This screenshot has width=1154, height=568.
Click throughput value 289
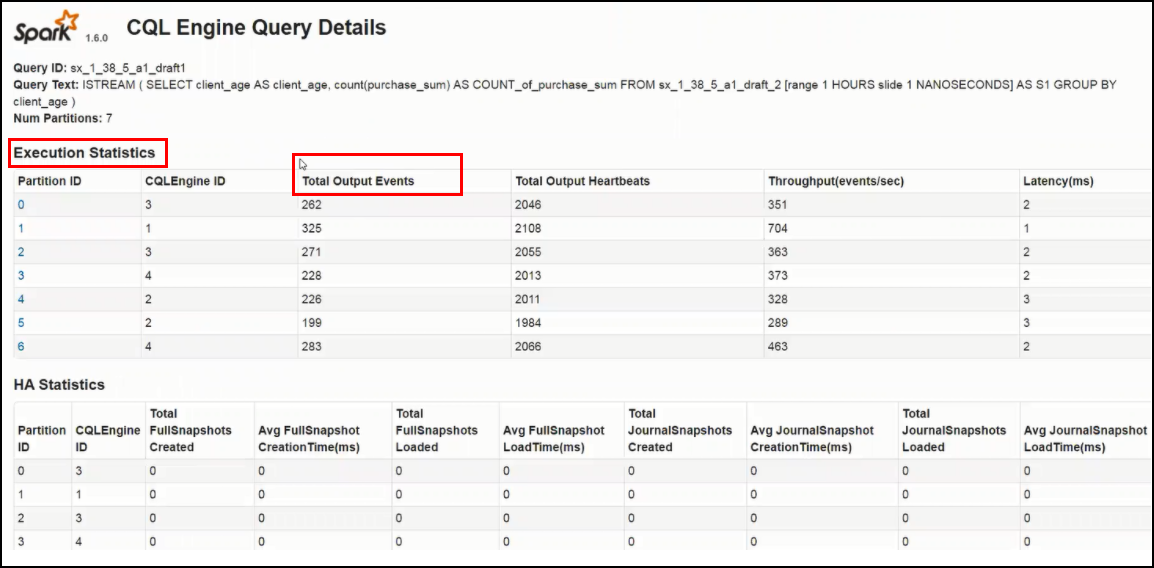[x=778, y=322]
